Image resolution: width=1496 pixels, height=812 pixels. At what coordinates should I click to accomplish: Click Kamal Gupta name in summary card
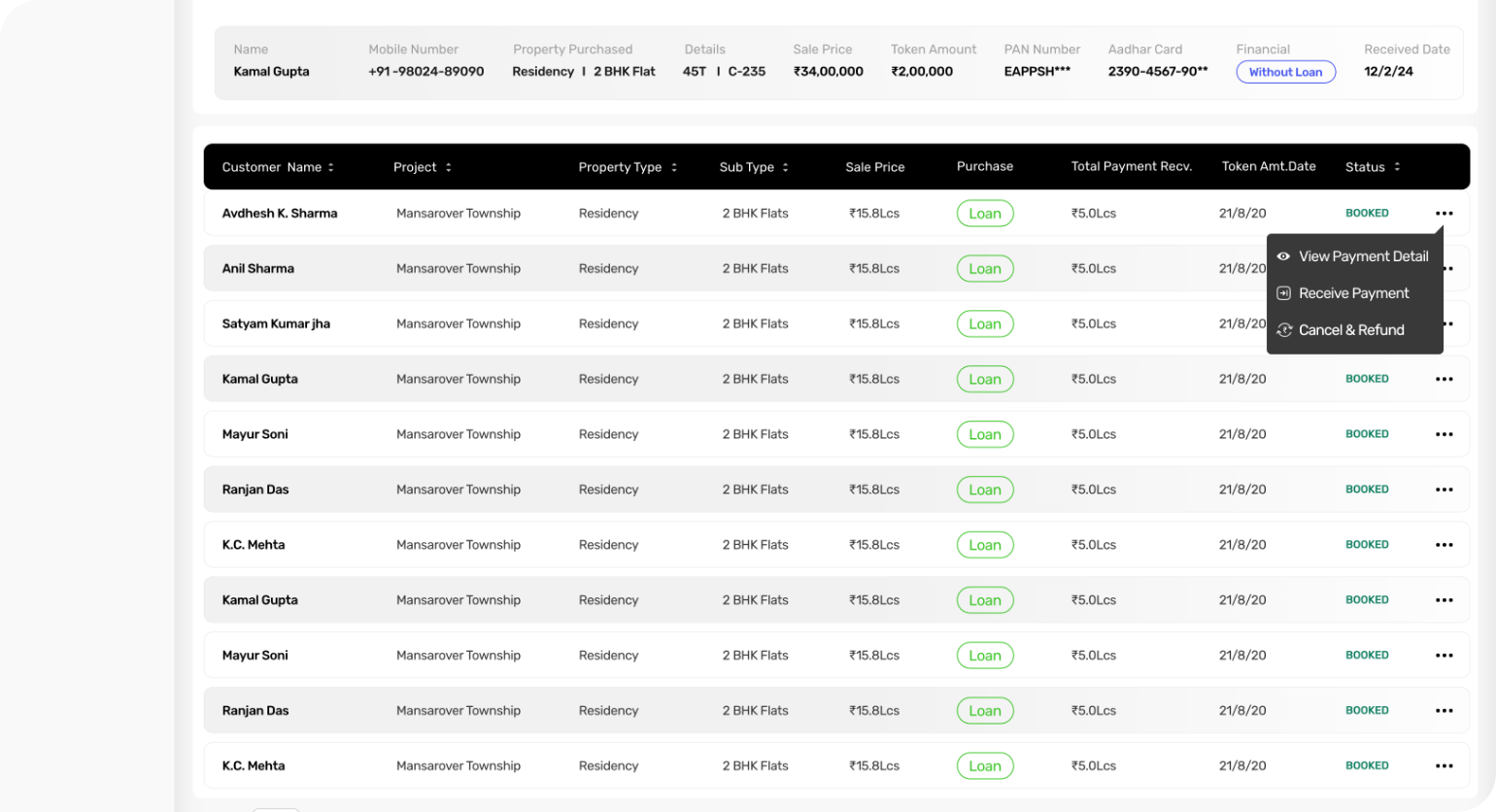[x=271, y=72]
